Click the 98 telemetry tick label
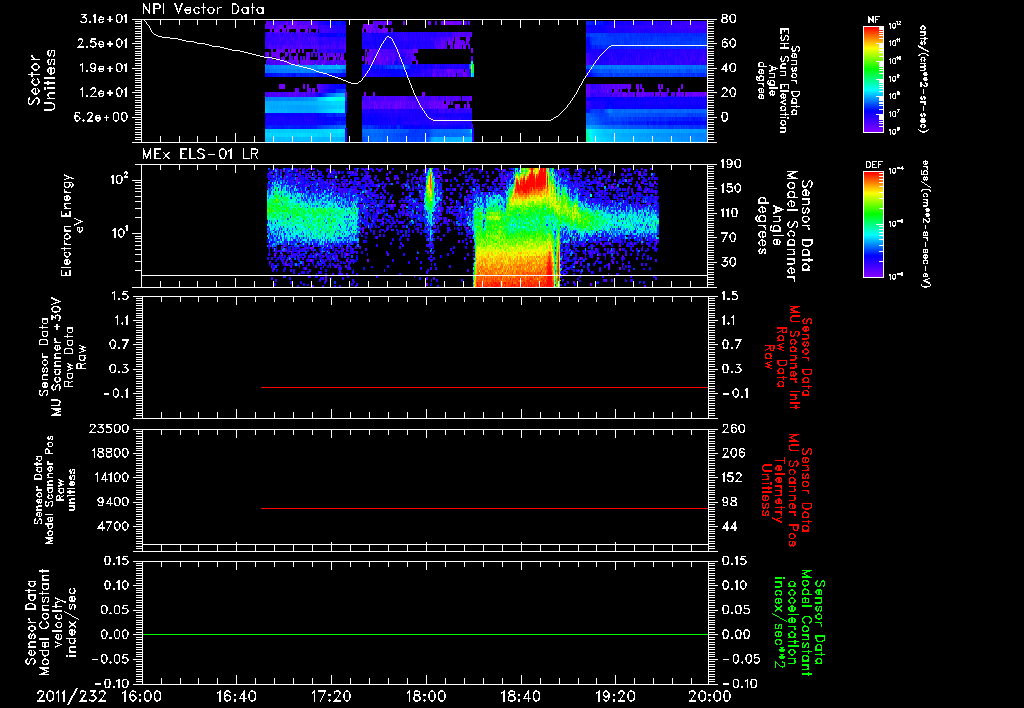 pos(729,502)
